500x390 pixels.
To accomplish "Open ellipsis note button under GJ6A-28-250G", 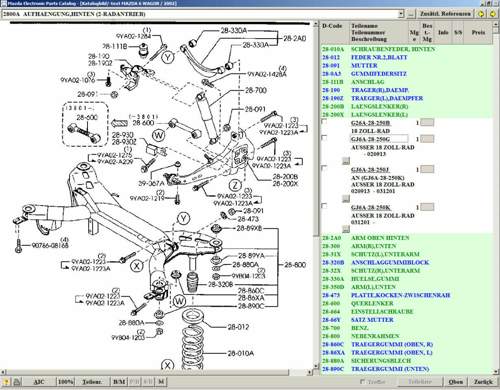I will point(346,161).
